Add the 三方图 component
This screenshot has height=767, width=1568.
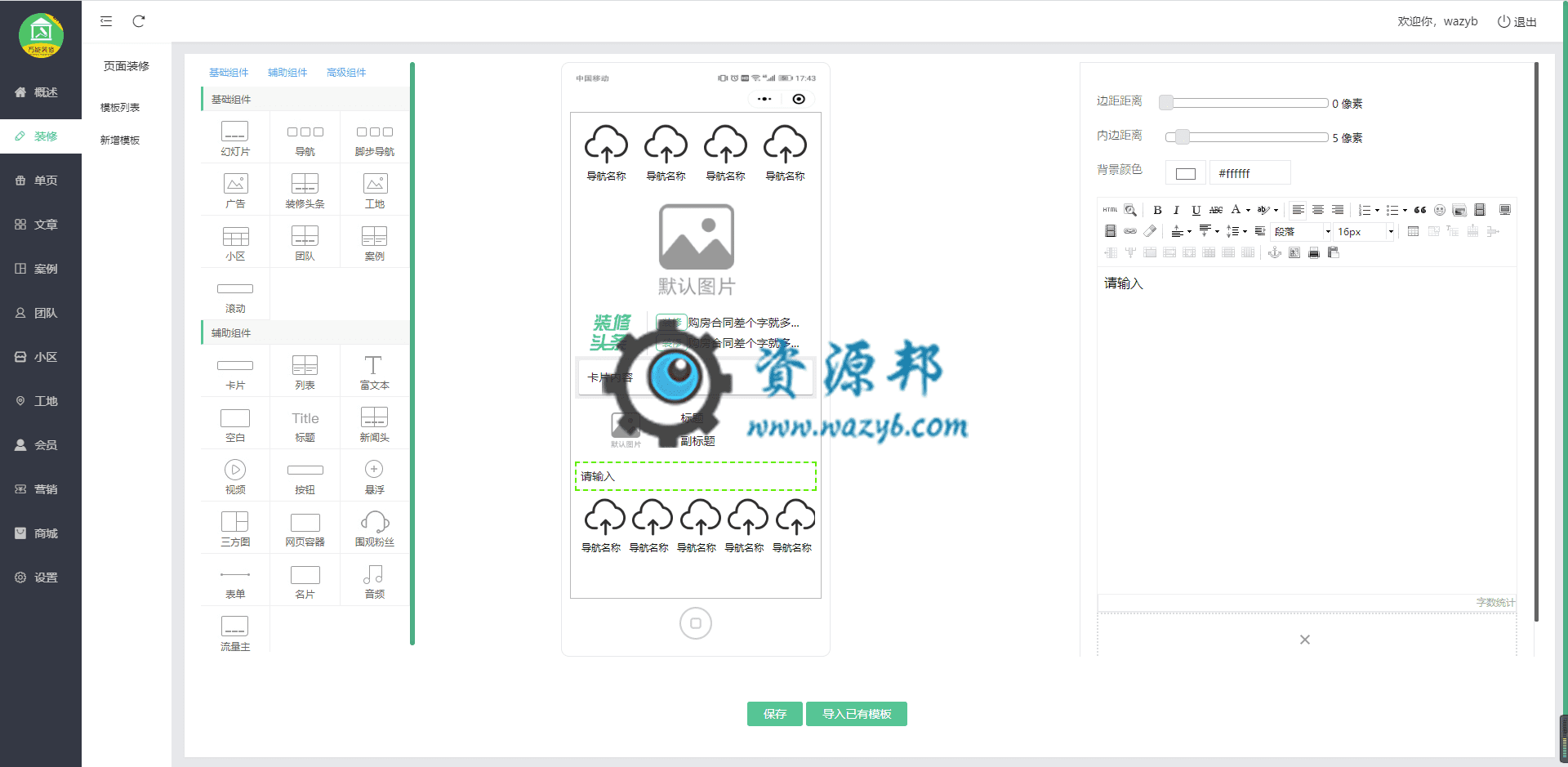235,528
